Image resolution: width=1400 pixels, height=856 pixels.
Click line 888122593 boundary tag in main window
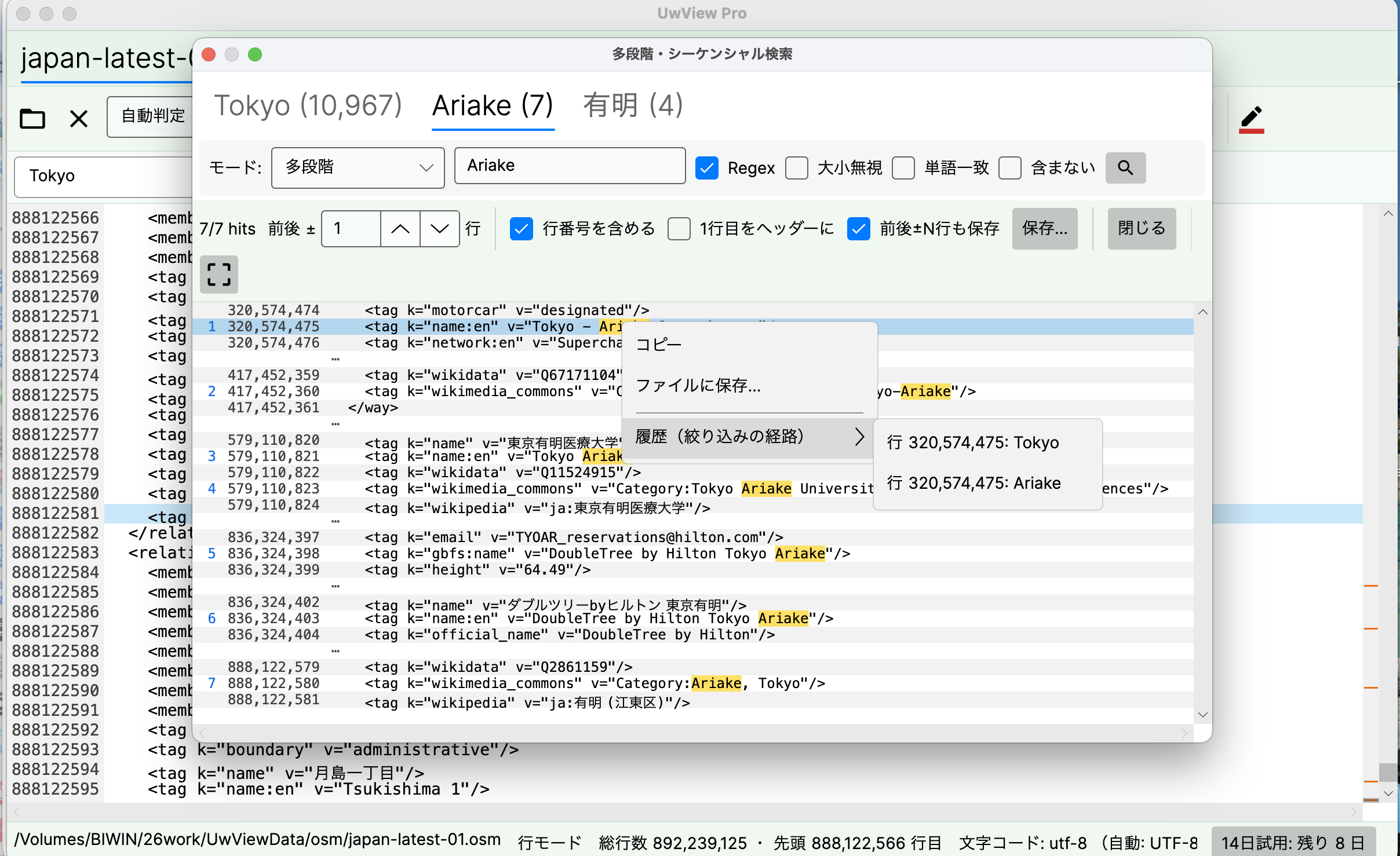click(x=333, y=750)
